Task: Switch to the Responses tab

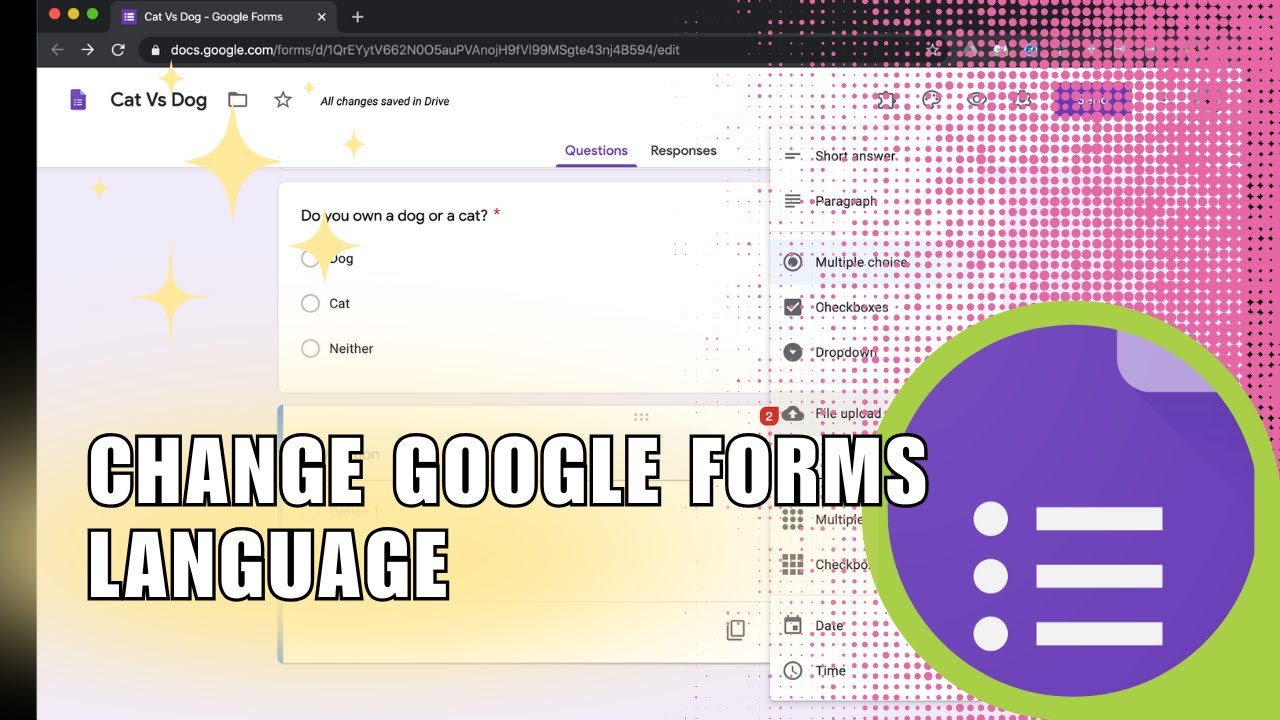Action: [x=683, y=151]
